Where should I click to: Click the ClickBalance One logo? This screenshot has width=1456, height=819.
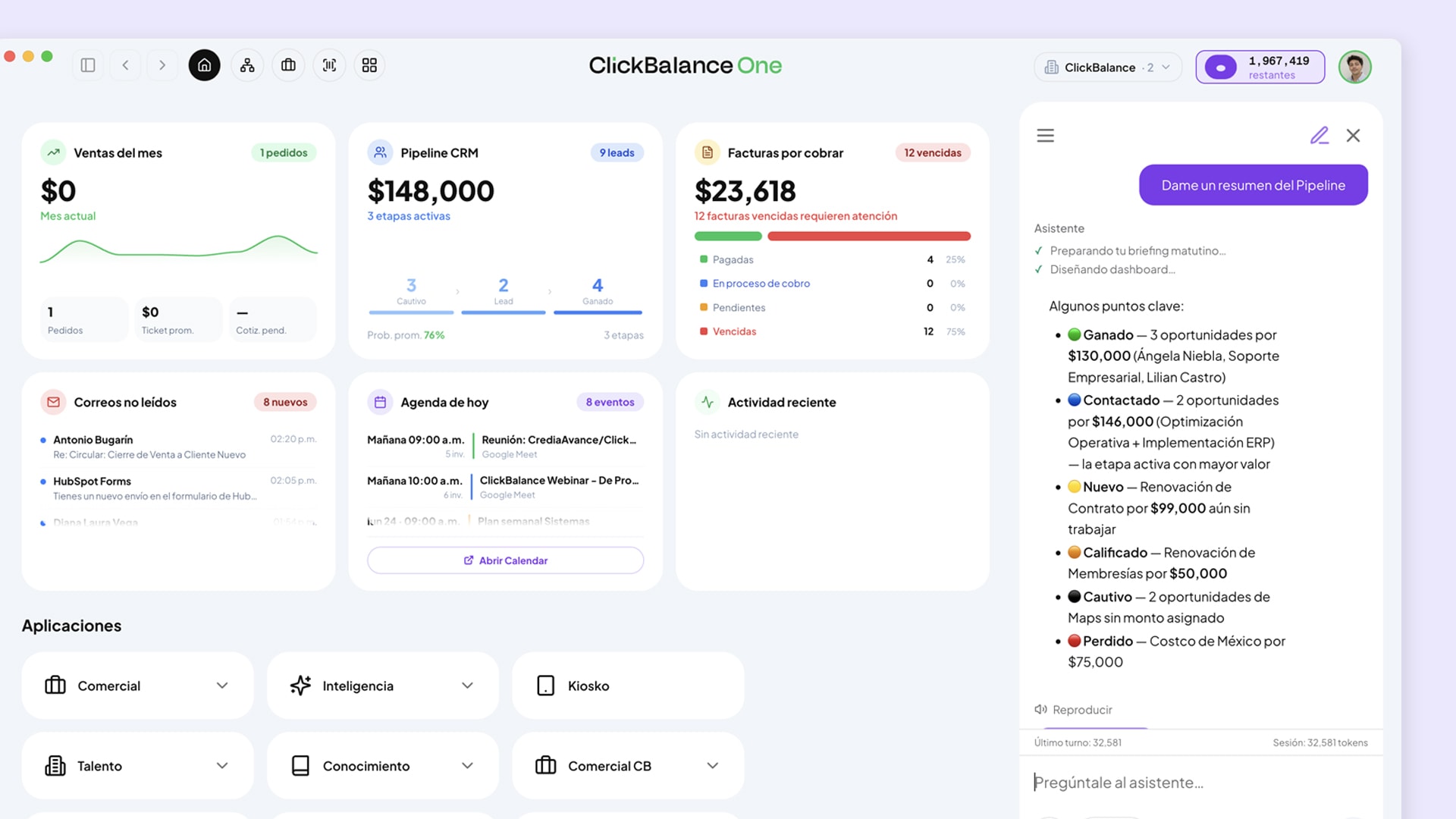tap(686, 65)
